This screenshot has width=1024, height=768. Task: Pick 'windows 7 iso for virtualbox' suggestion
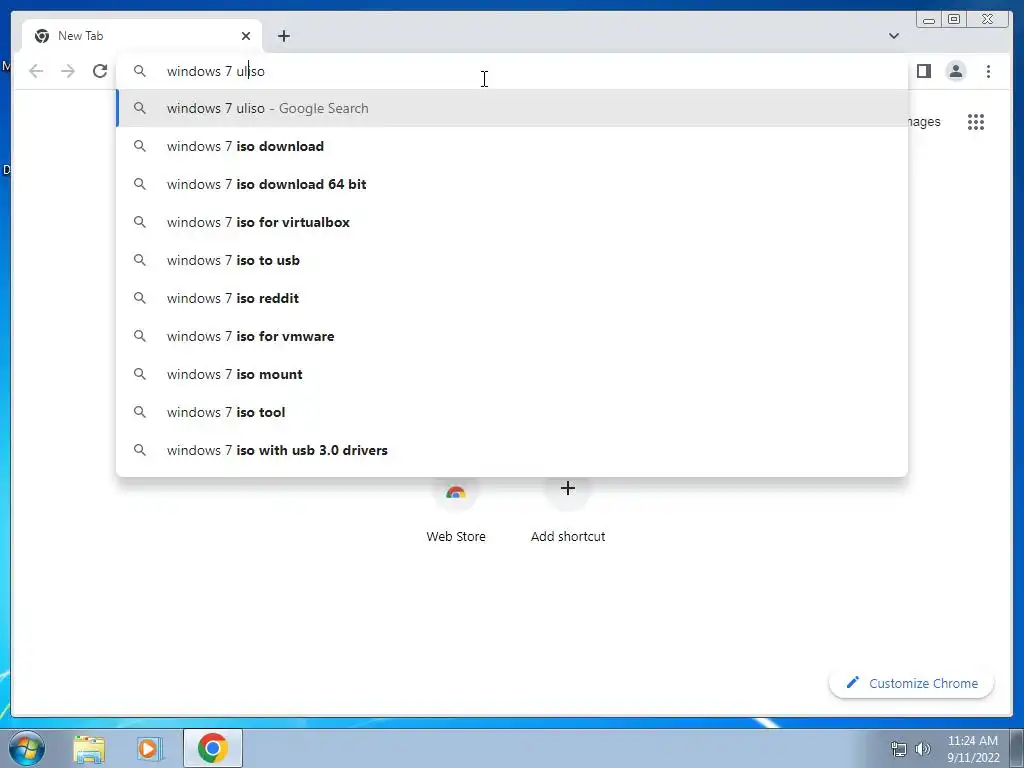coord(512,222)
